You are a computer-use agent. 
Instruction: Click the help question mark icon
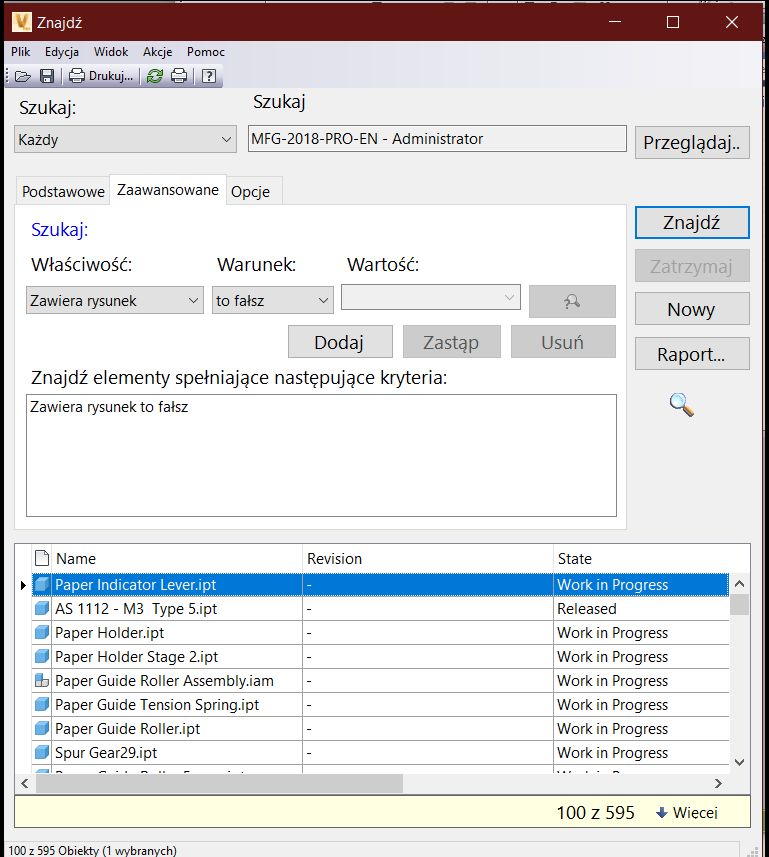[208, 76]
